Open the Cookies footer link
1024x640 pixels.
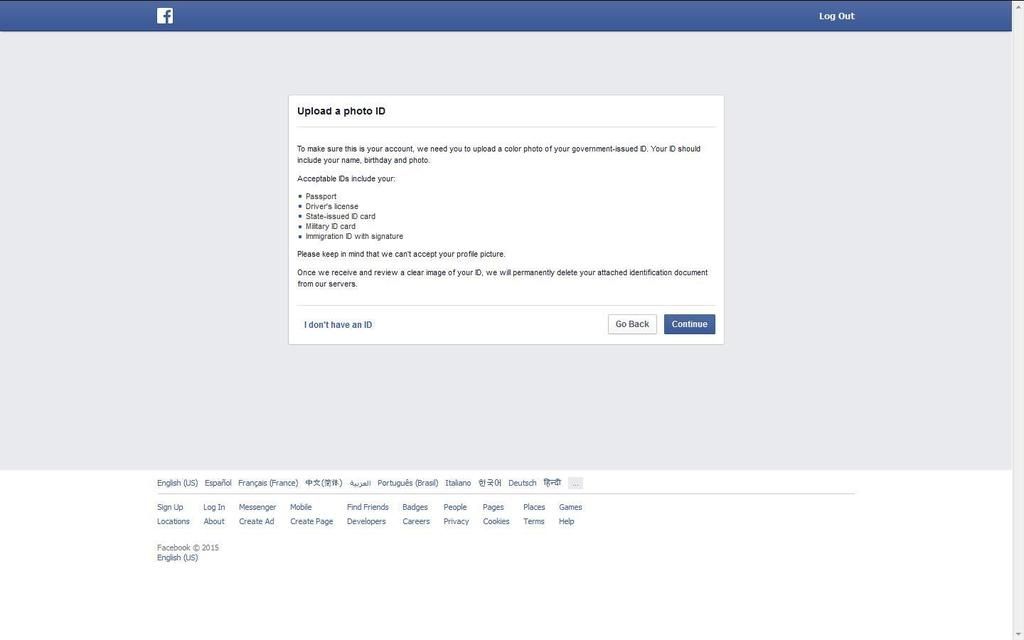tap(496, 522)
